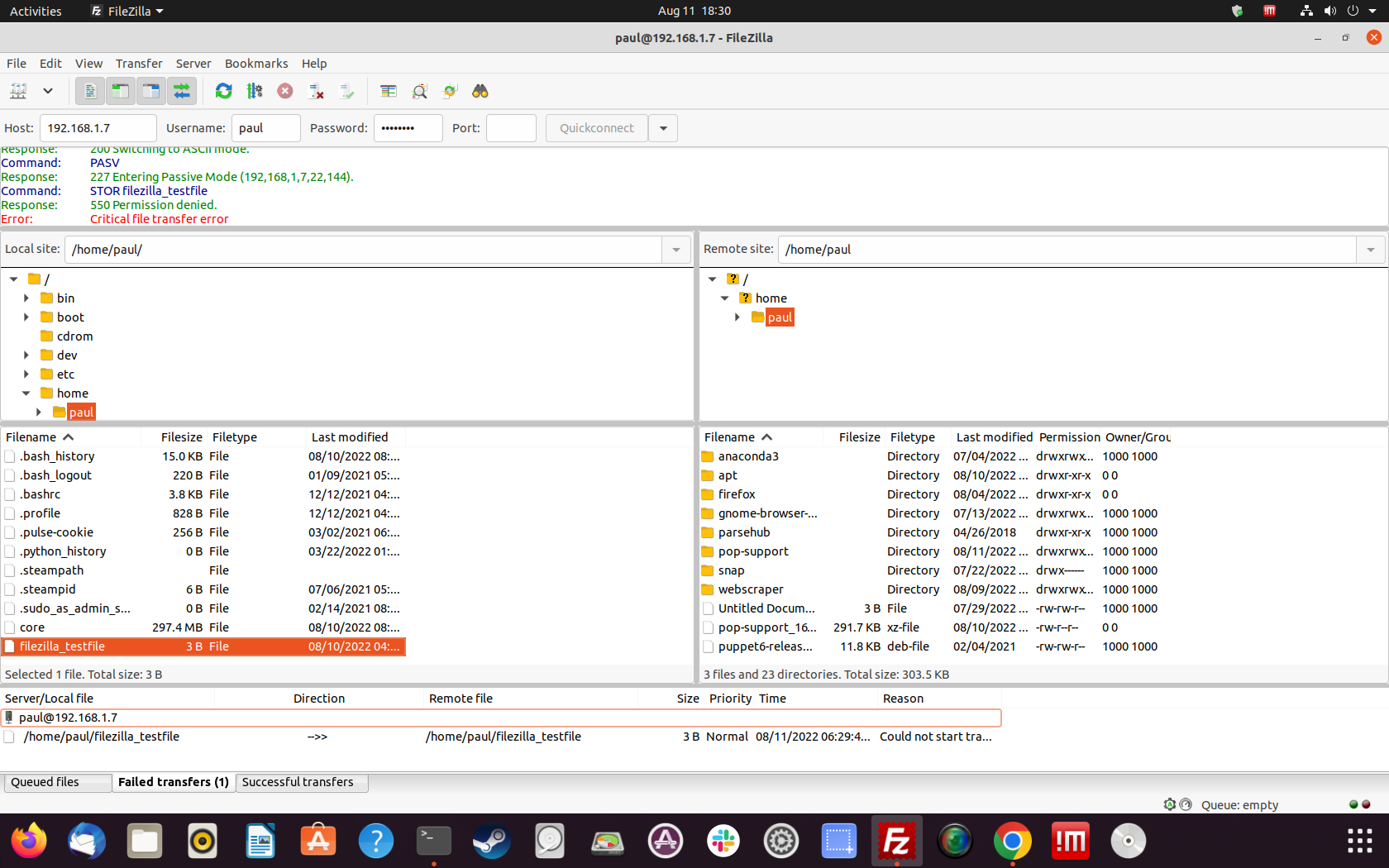Collapse the remote home folder
The image size is (1389, 868).
click(x=725, y=298)
